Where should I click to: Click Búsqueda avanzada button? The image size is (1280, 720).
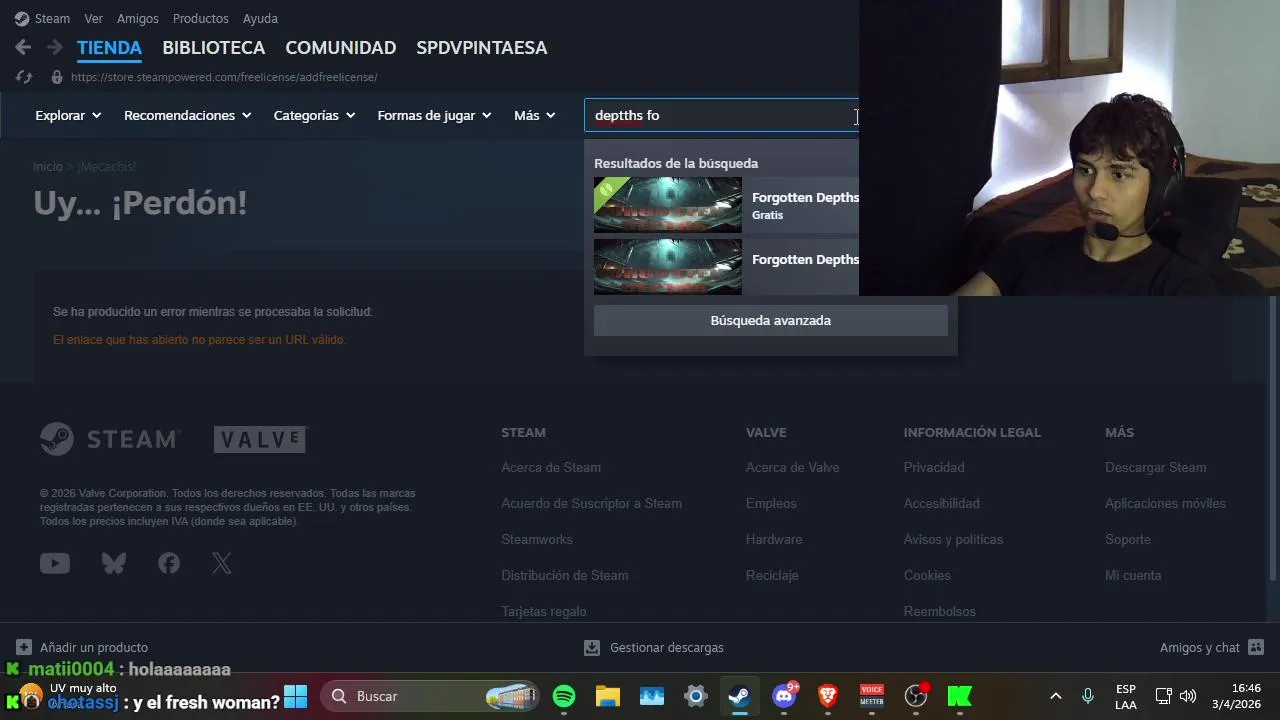click(x=771, y=320)
